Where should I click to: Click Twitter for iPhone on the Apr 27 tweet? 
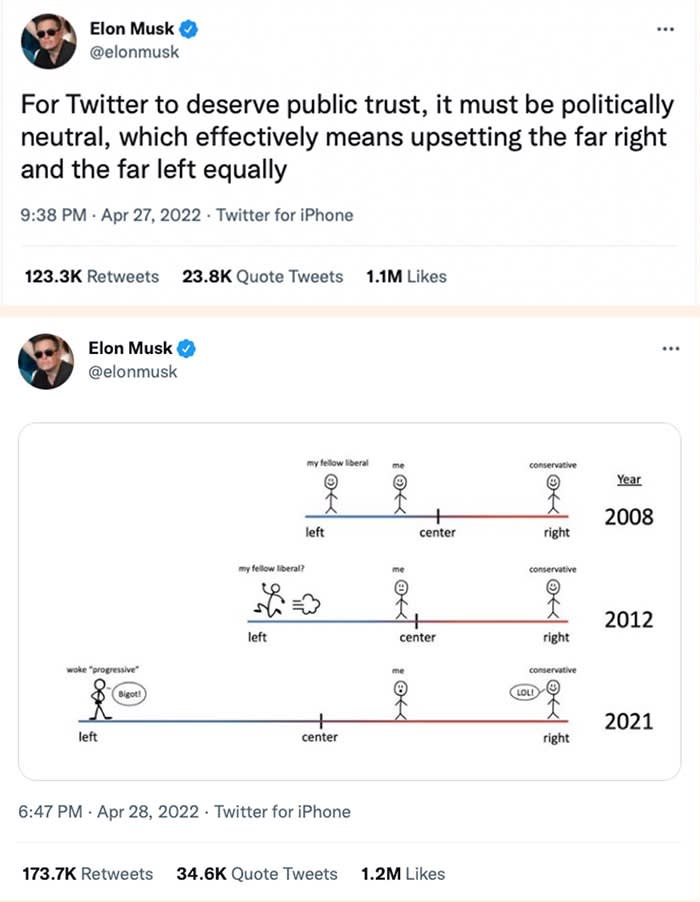(285, 215)
